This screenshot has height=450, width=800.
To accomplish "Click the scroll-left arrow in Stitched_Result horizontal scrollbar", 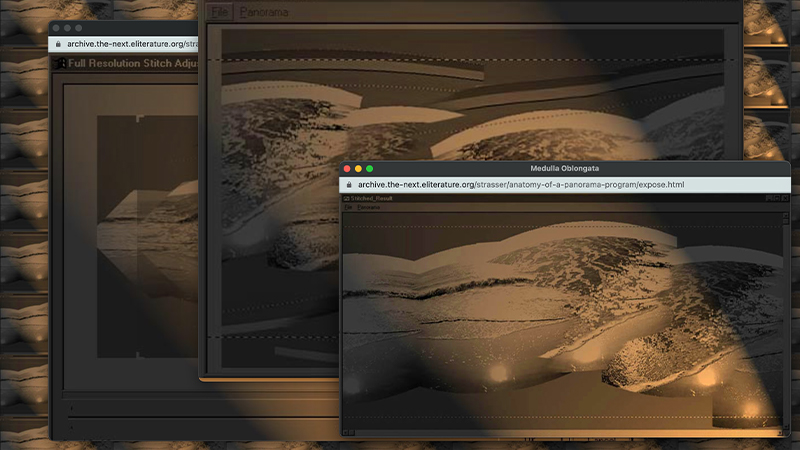I will 345,433.
